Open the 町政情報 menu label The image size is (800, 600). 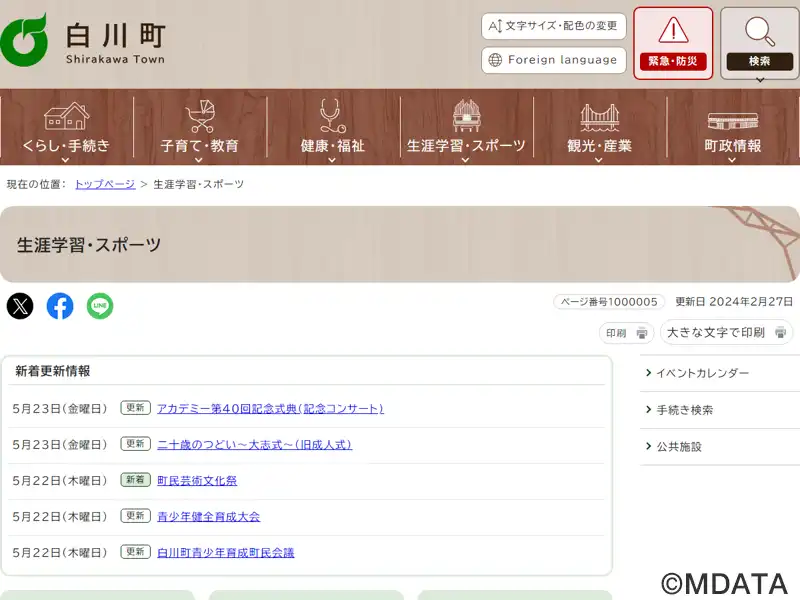733,146
